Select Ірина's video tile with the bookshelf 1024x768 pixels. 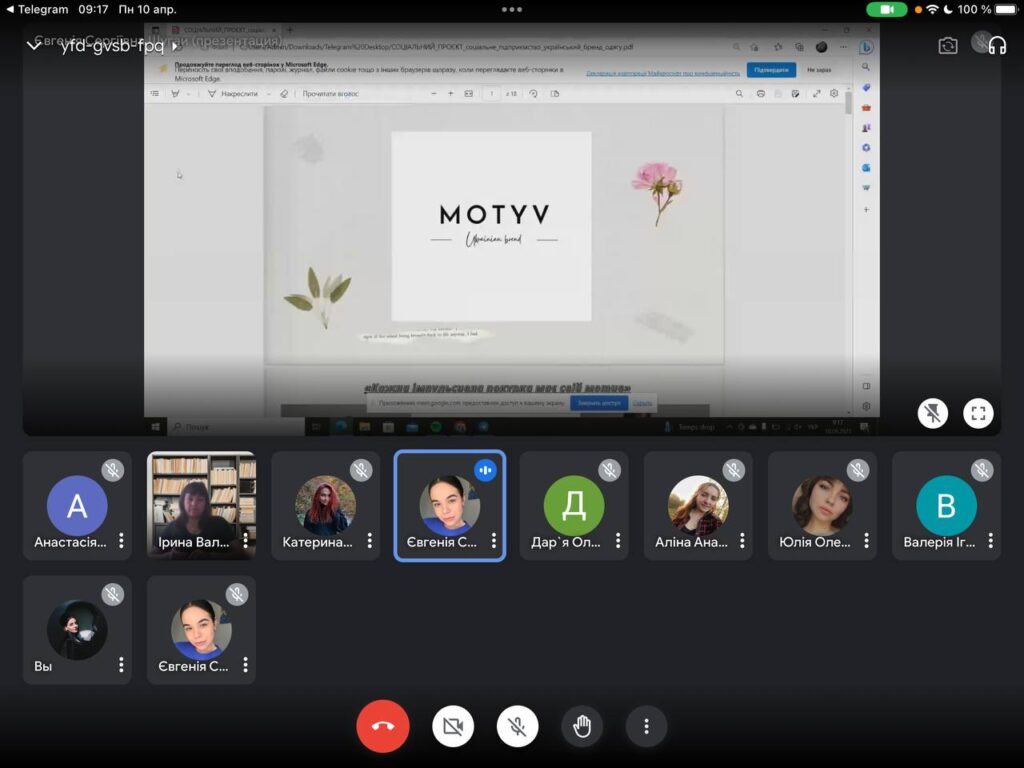coord(200,504)
